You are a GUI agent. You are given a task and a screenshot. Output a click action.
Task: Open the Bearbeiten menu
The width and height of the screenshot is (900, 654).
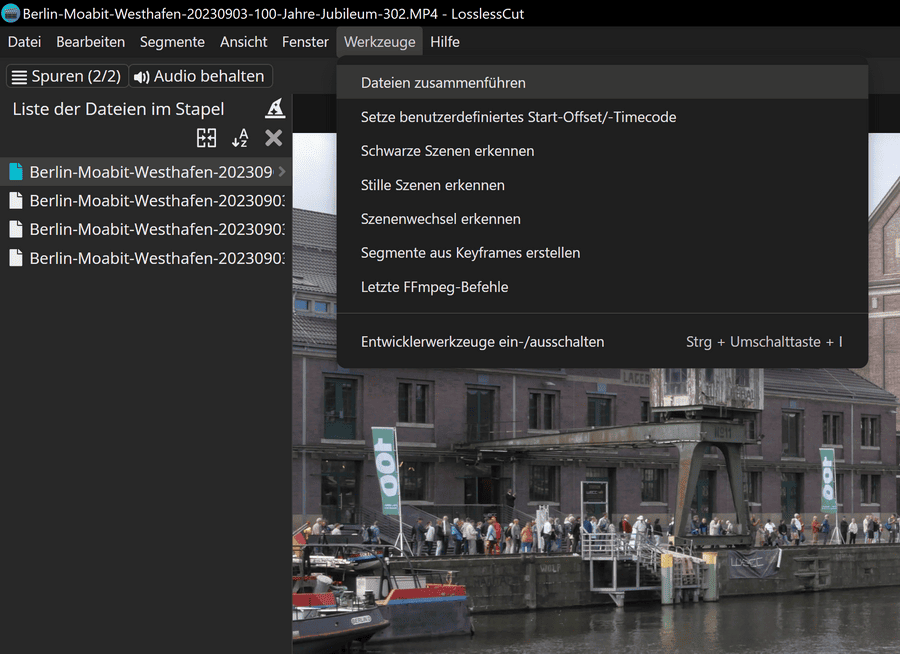(x=90, y=42)
